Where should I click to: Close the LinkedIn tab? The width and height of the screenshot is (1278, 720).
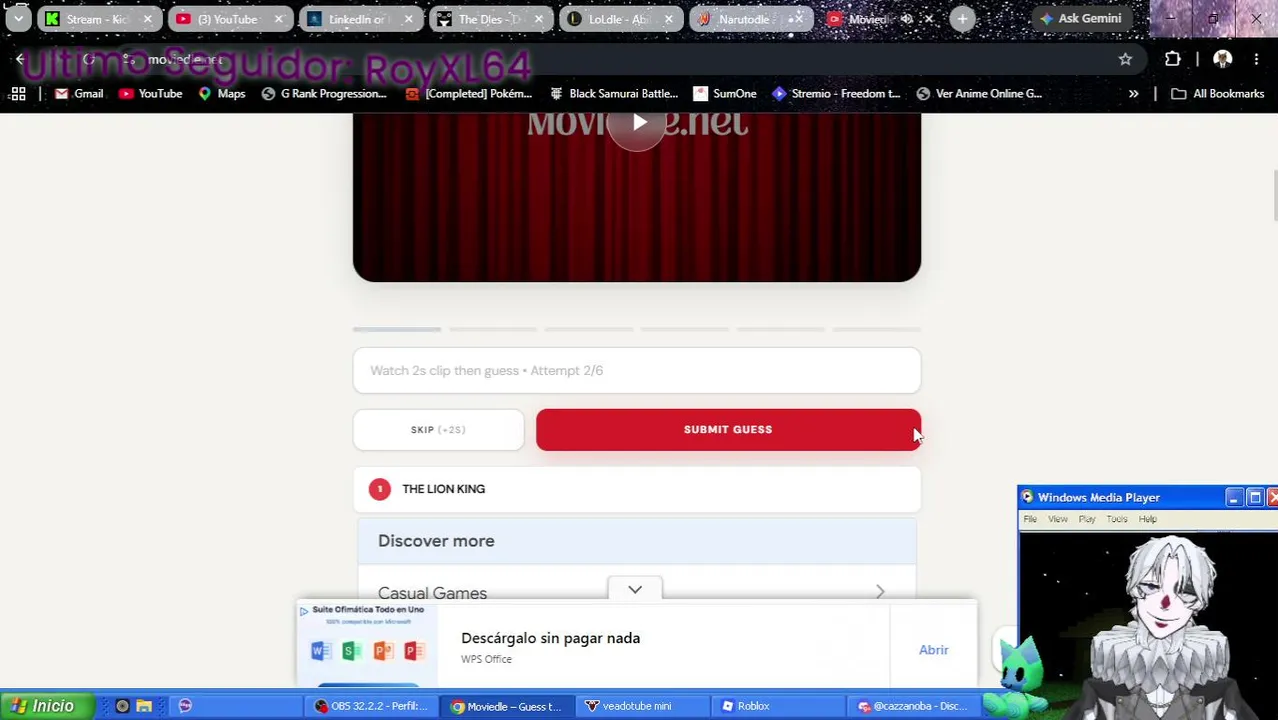[408, 19]
